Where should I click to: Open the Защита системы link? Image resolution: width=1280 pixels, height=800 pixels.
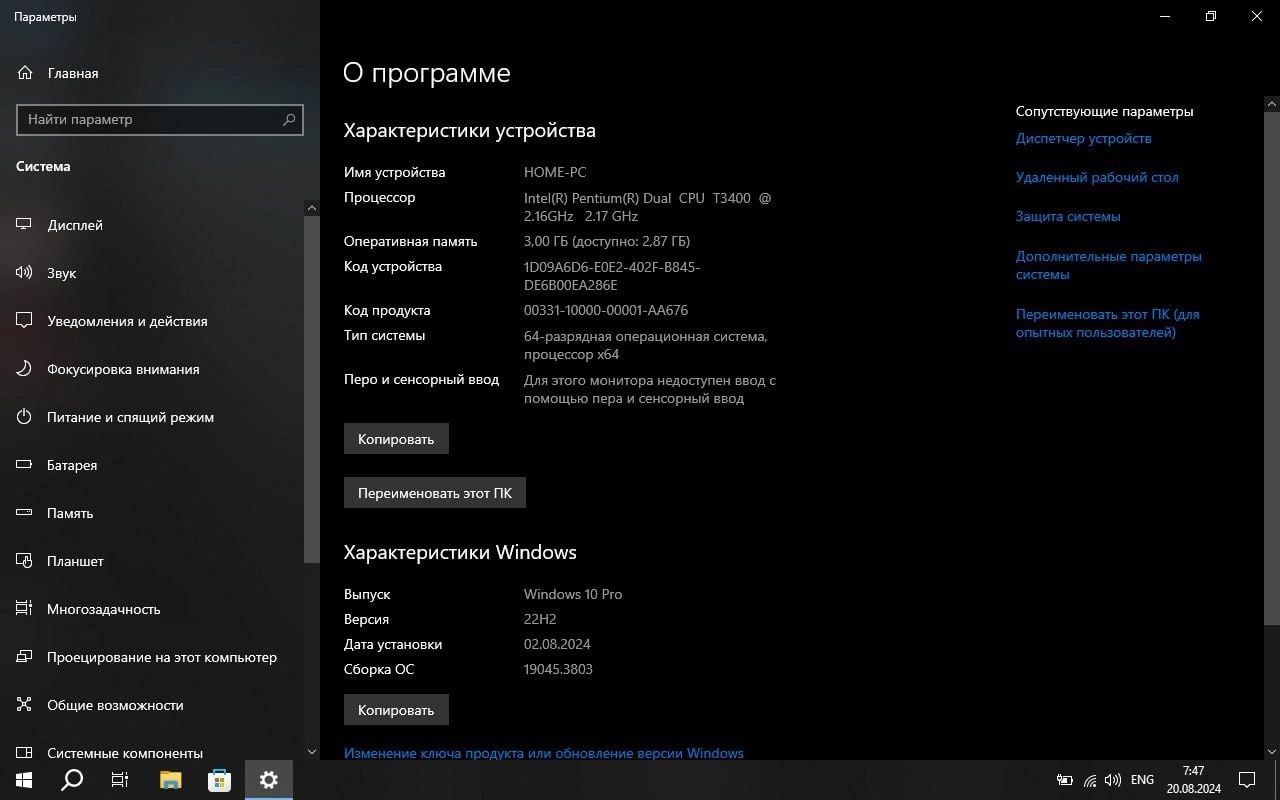(x=1068, y=217)
